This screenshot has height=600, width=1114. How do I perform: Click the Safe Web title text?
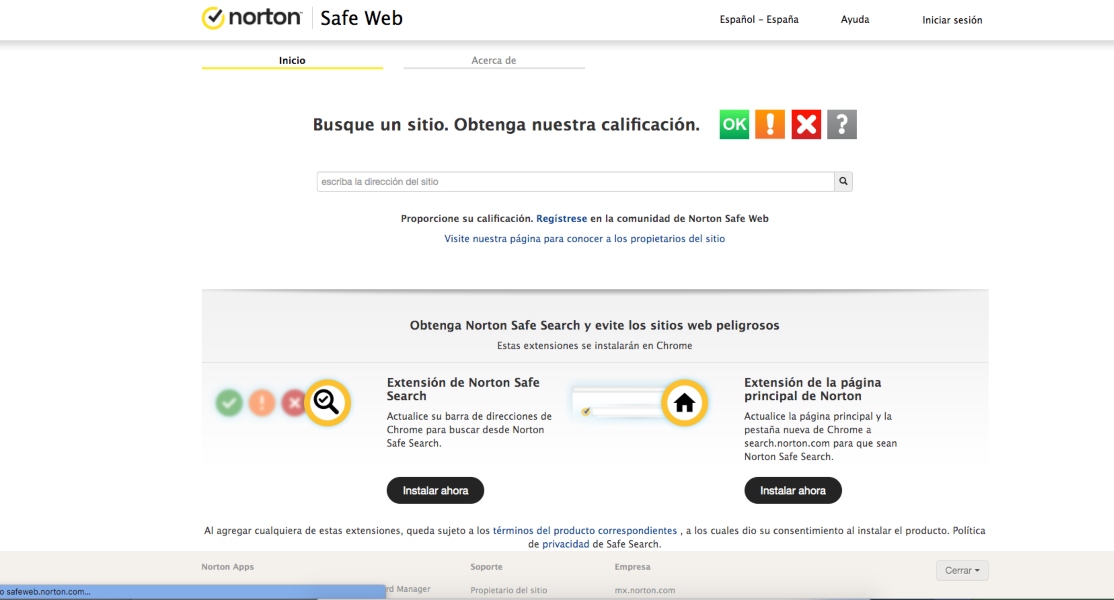coord(361,18)
